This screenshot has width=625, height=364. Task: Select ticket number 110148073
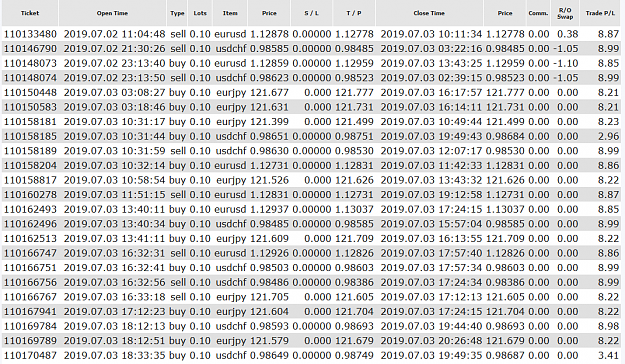coord(30,63)
